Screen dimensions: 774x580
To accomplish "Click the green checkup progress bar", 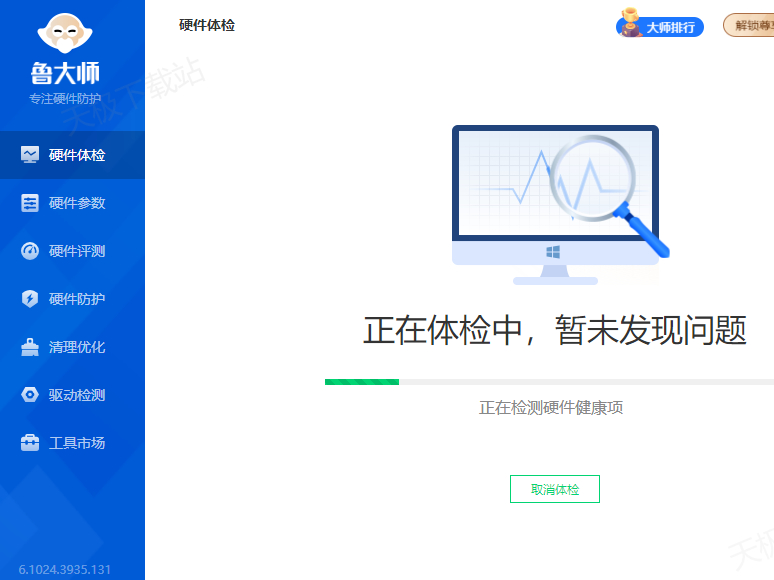I will [549, 382].
